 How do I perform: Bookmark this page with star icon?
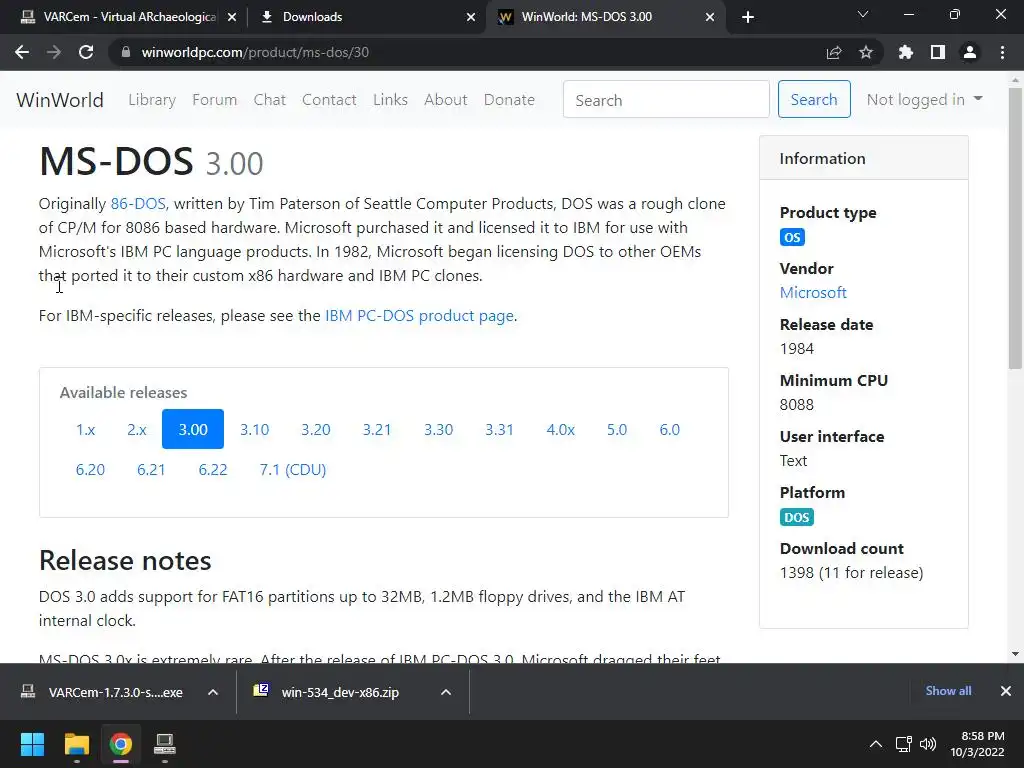[865, 52]
